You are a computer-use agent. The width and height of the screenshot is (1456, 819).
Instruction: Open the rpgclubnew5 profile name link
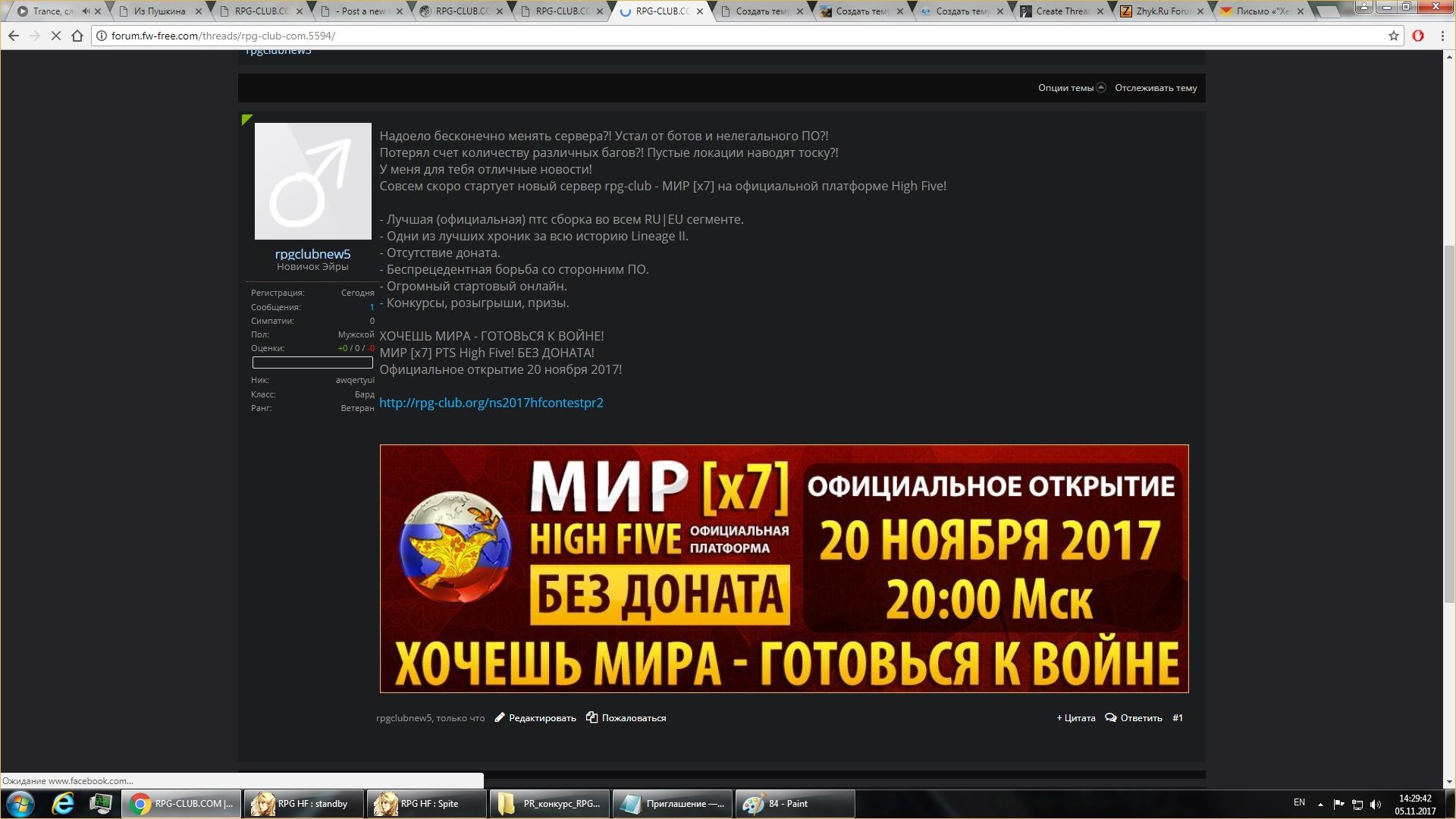click(312, 254)
